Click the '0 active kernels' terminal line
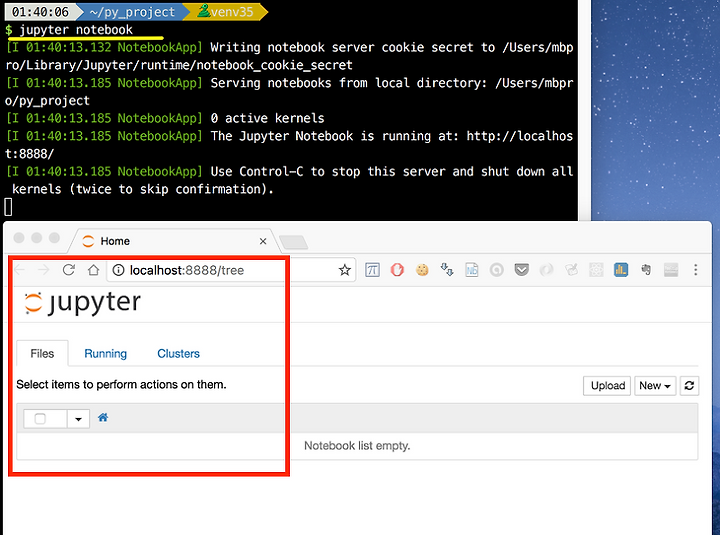This screenshot has width=720, height=535. pyautogui.click(x=267, y=118)
